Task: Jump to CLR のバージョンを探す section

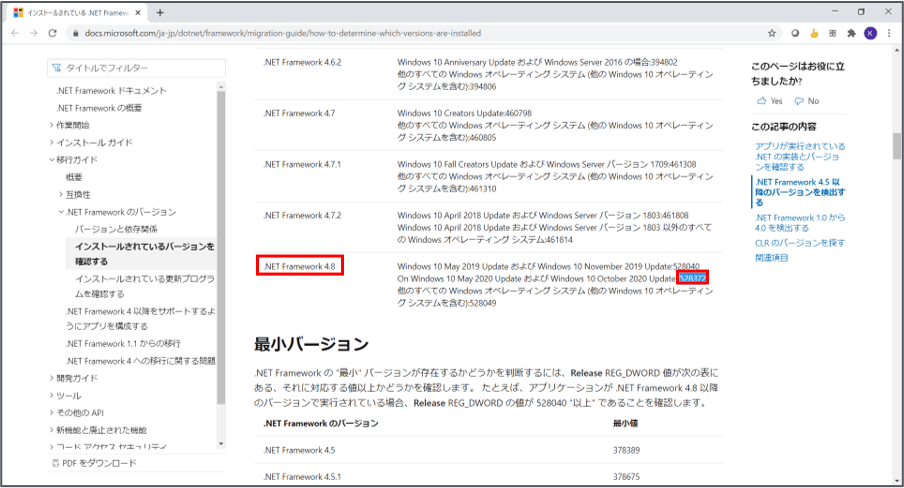Action: point(800,243)
